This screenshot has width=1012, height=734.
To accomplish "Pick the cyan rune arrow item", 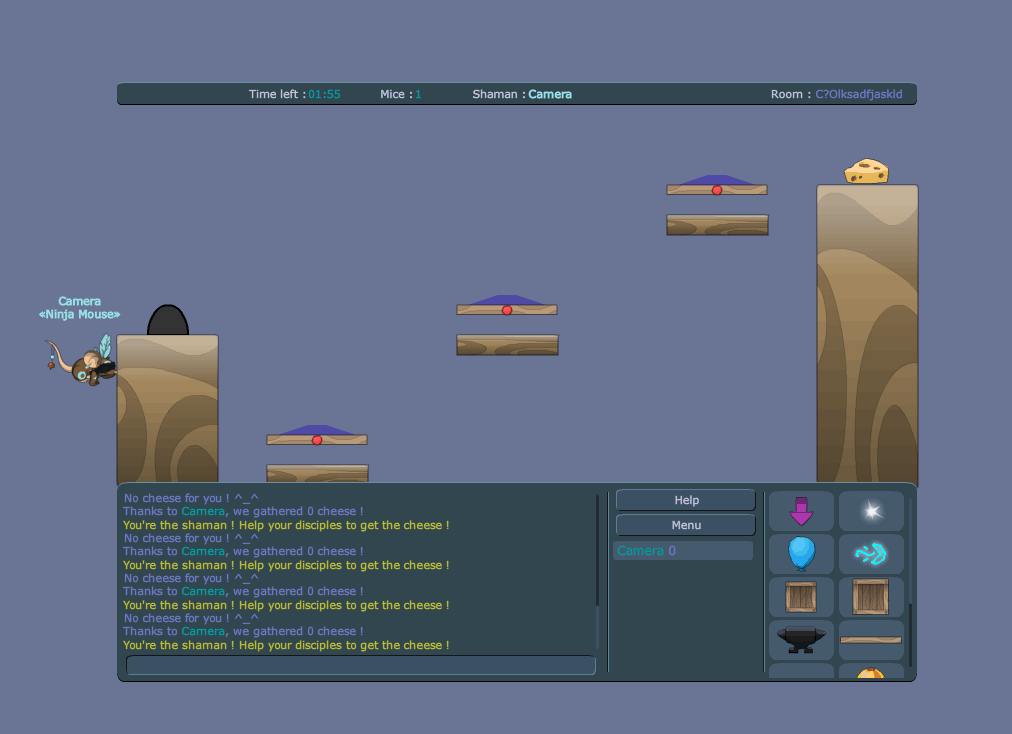I will [x=871, y=554].
